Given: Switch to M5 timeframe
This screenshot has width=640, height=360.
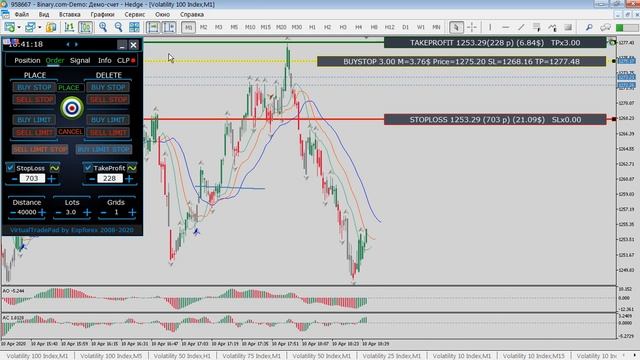Looking at the screenshot, I should pyautogui.click(x=234, y=27).
